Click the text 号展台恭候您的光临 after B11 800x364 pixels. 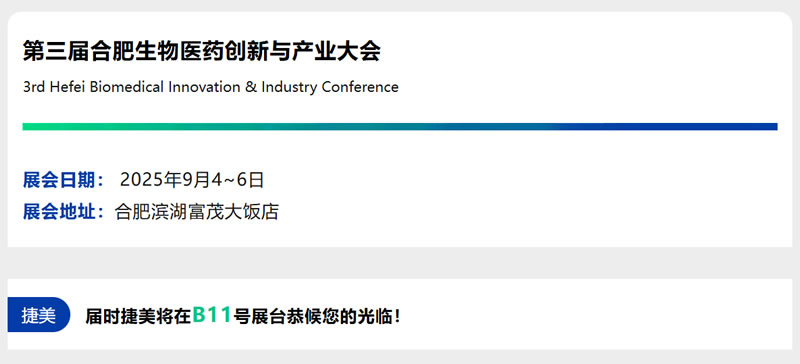click(x=313, y=317)
